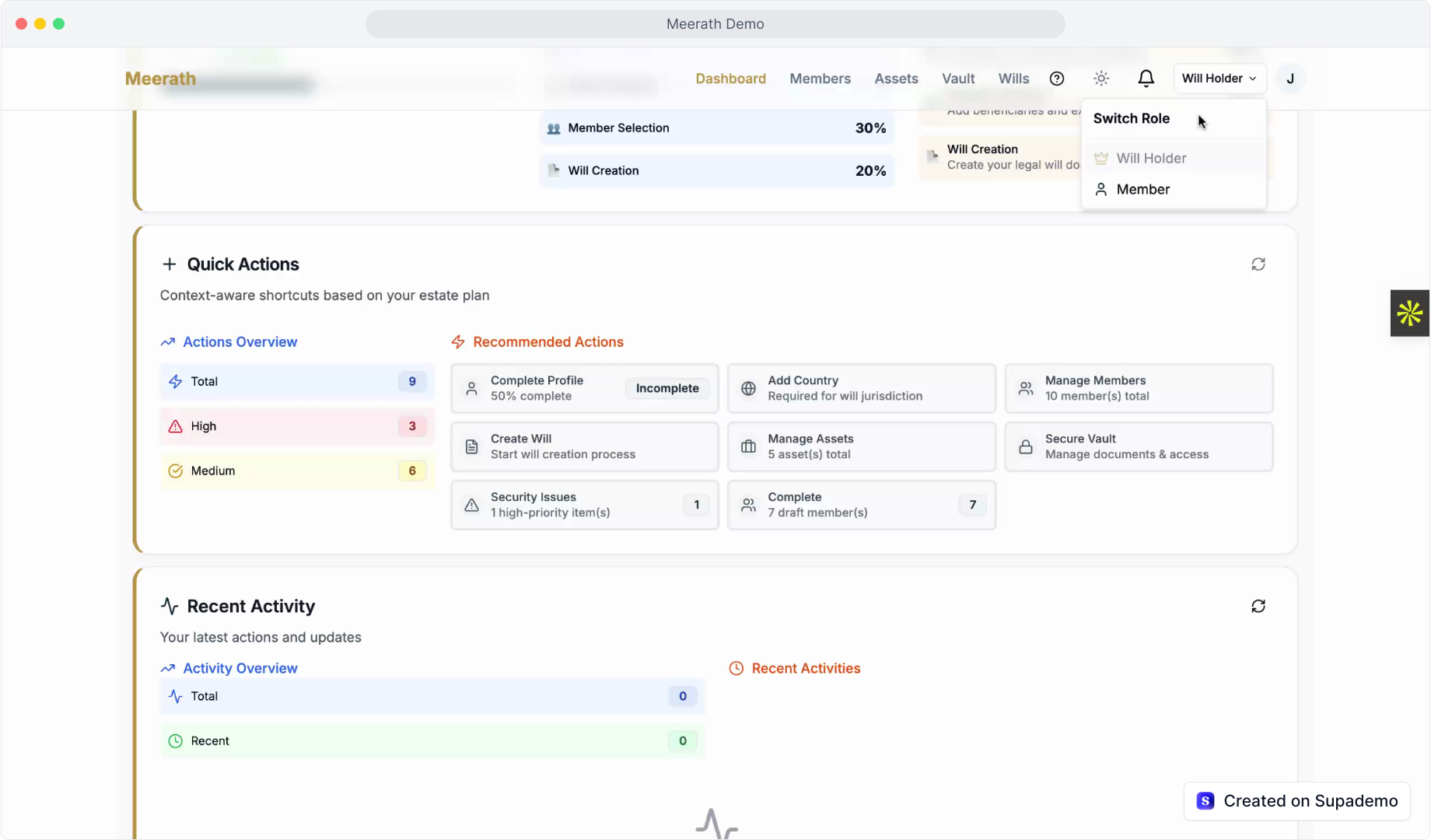Viewport: 1431px width, 840px height.
Task: Open the Complete draft members card
Action: [x=862, y=505]
